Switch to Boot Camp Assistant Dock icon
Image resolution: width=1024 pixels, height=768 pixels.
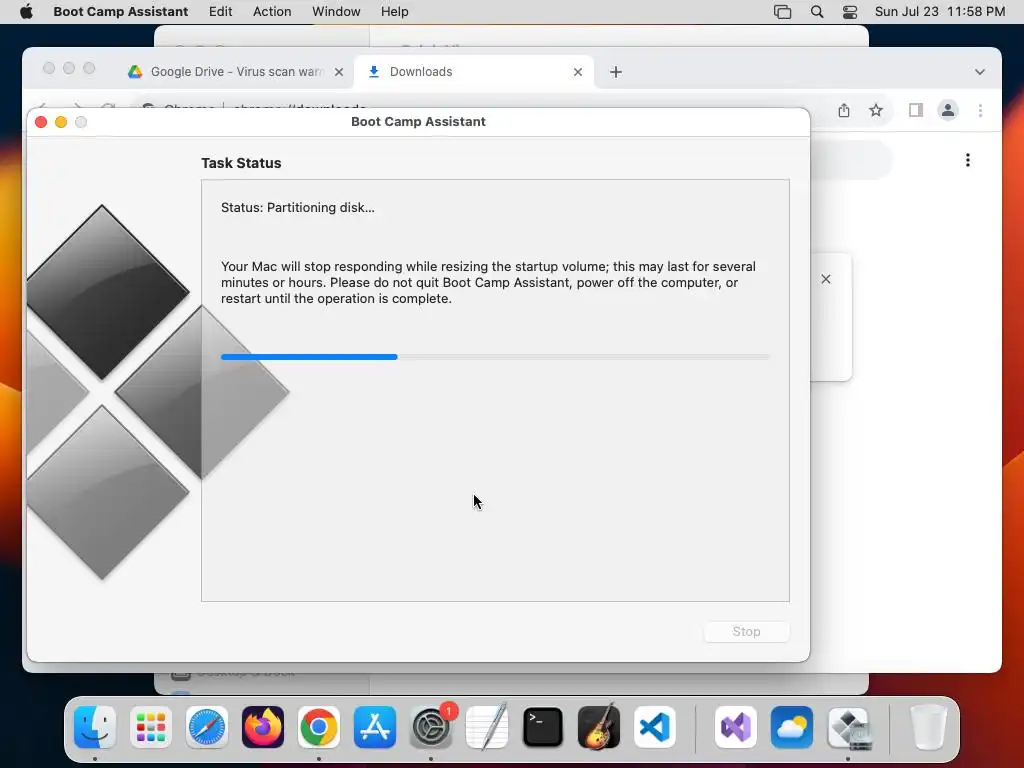(x=848, y=727)
